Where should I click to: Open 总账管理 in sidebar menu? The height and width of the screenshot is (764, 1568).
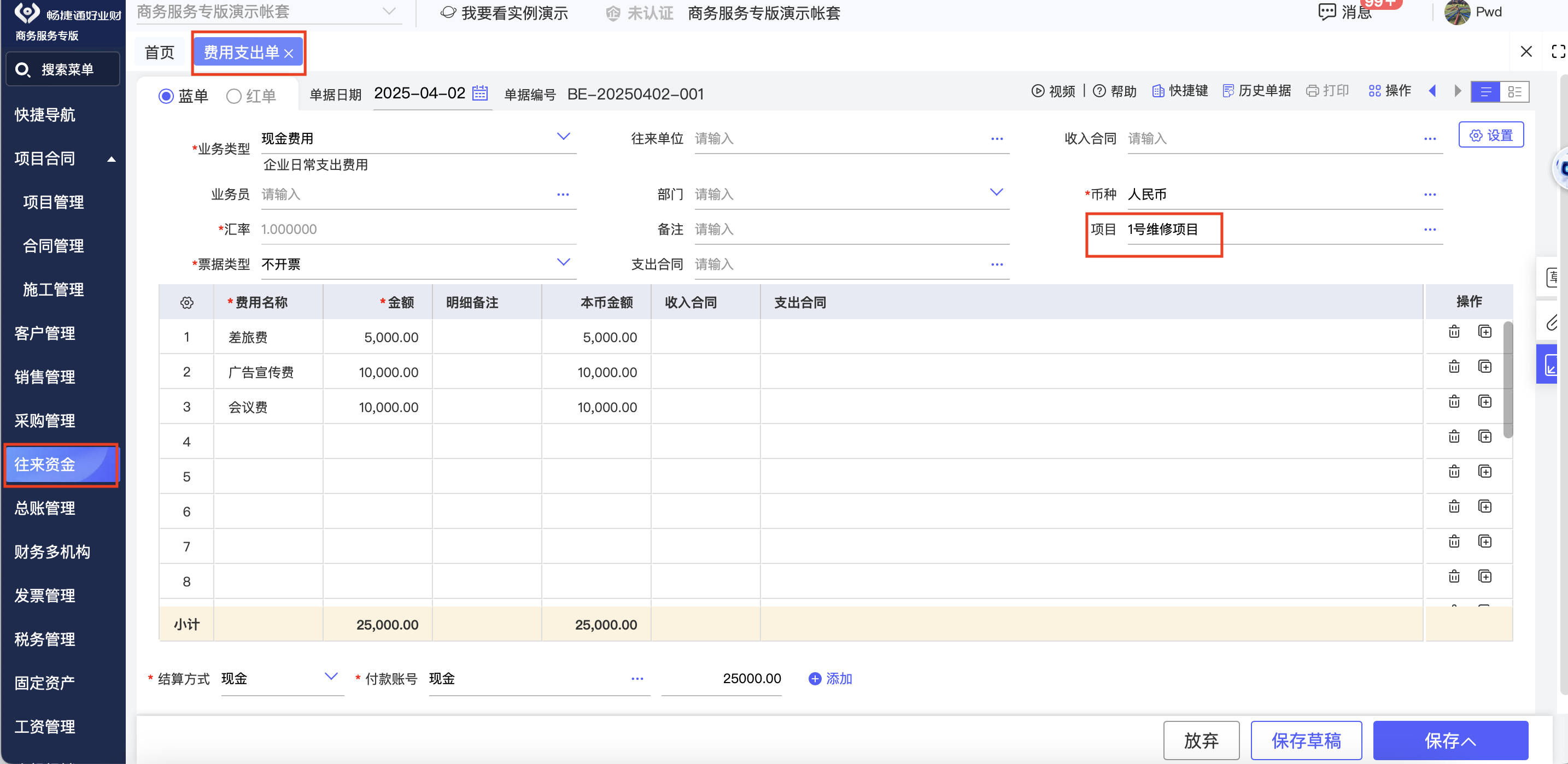(45, 508)
